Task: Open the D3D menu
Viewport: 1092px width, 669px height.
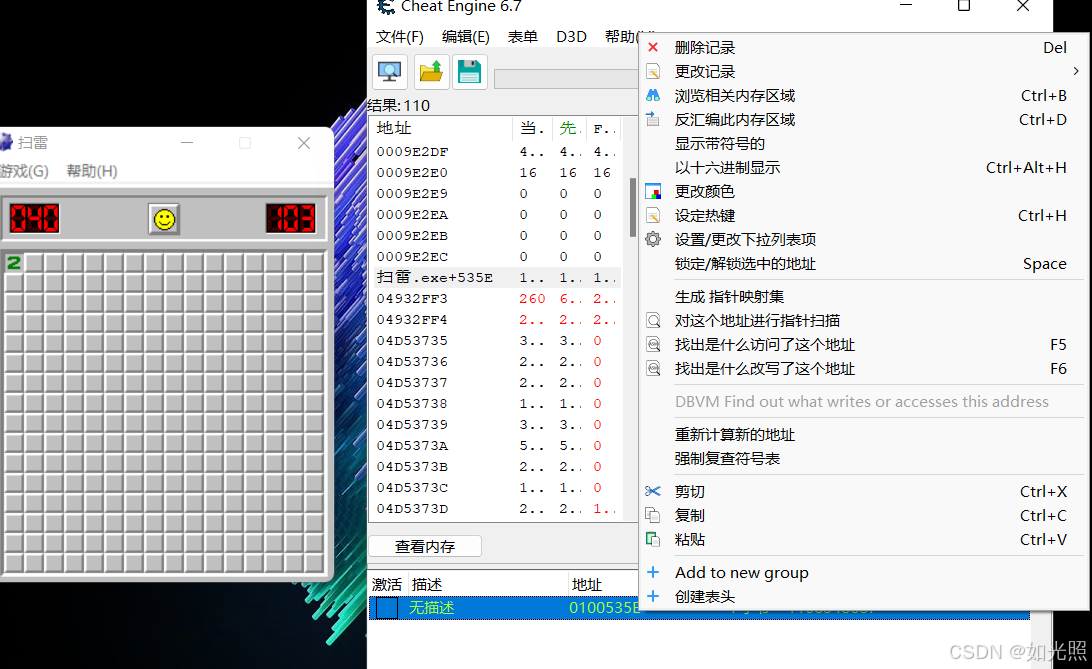Action: click(571, 37)
